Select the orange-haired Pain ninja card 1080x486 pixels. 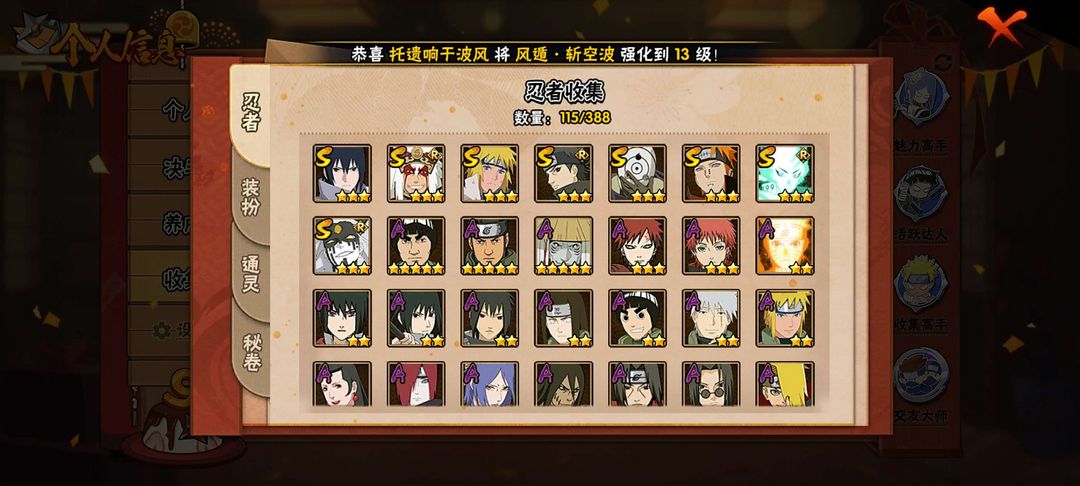[x=711, y=173]
